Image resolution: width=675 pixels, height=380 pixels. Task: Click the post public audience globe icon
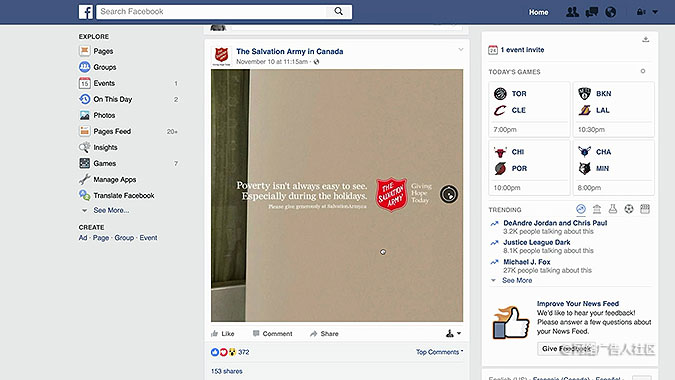coord(316,62)
